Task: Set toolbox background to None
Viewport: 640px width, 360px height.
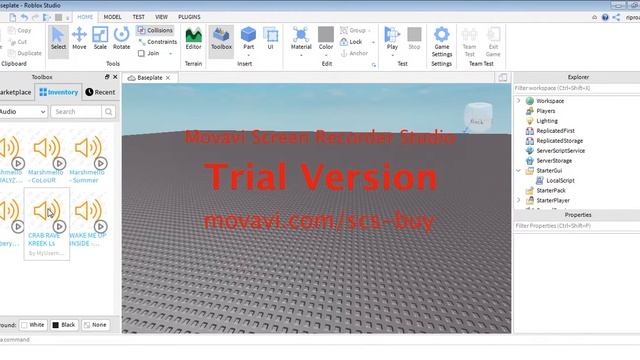Action: 95,325
